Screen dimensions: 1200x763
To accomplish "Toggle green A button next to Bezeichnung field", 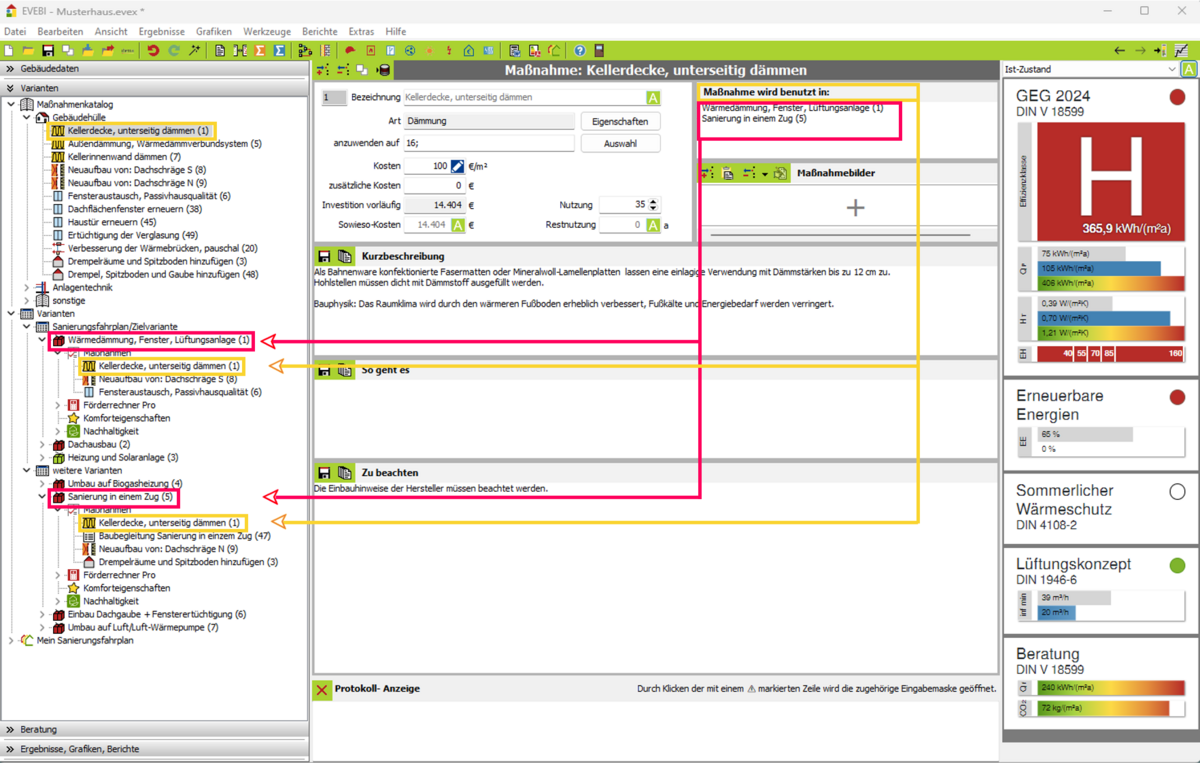I will click(x=653, y=98).
